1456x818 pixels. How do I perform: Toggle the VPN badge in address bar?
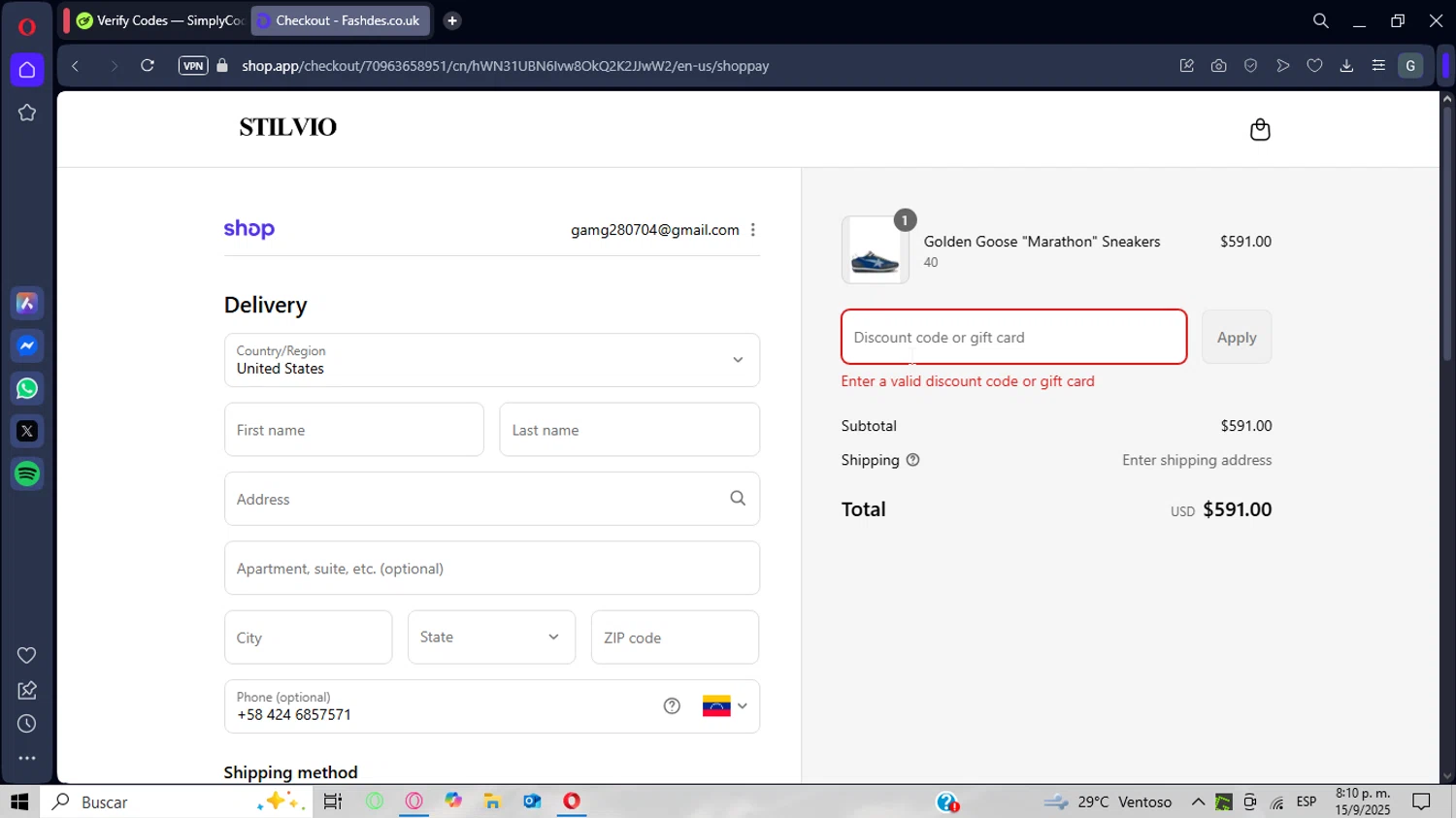pyautogui.click(x=193, y=66)
